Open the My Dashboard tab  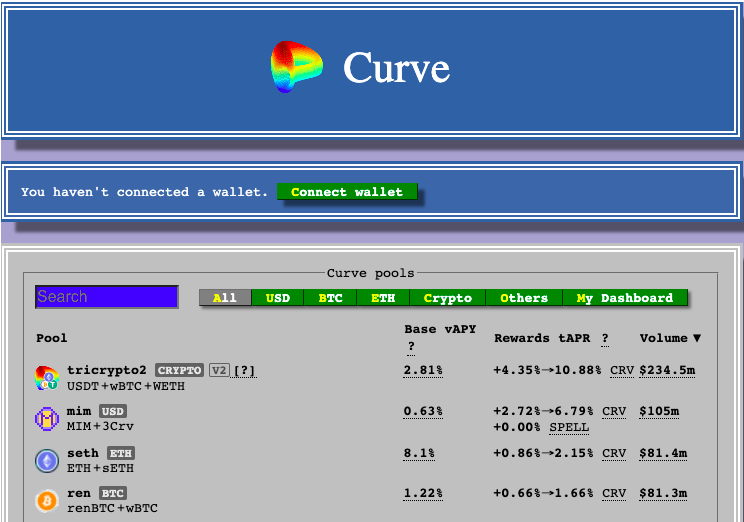tap(625, 298)
